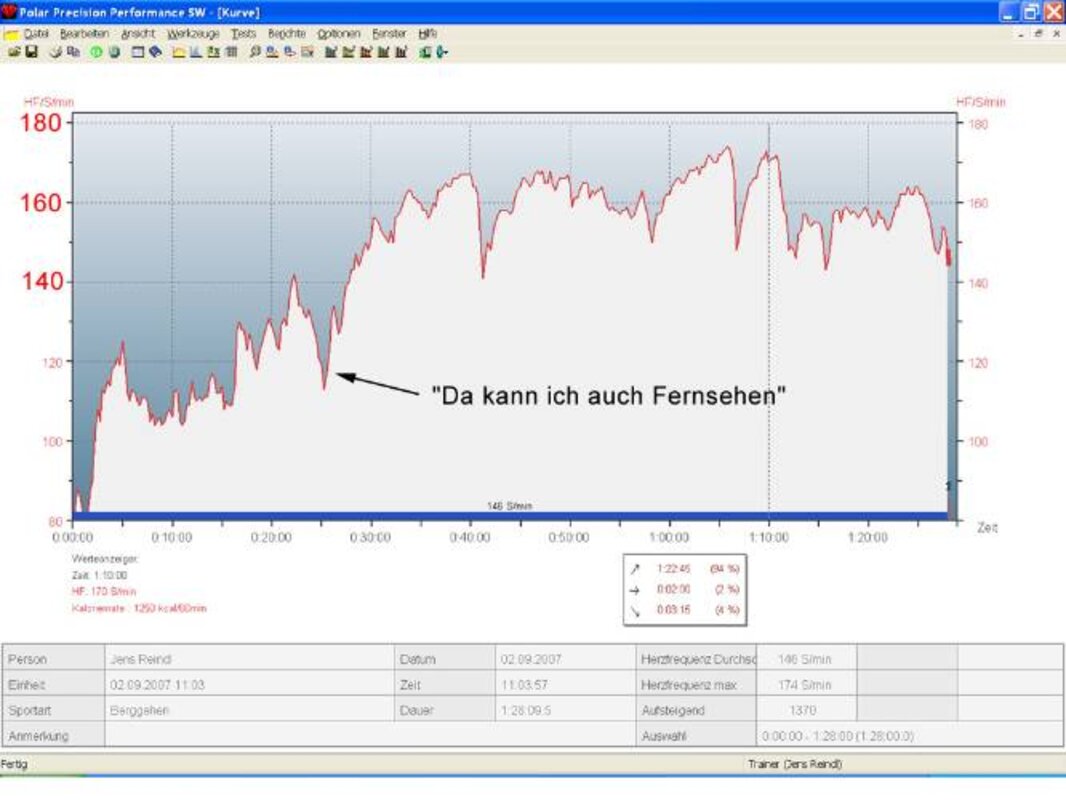Open the Optionen menu

click(339, 33)
